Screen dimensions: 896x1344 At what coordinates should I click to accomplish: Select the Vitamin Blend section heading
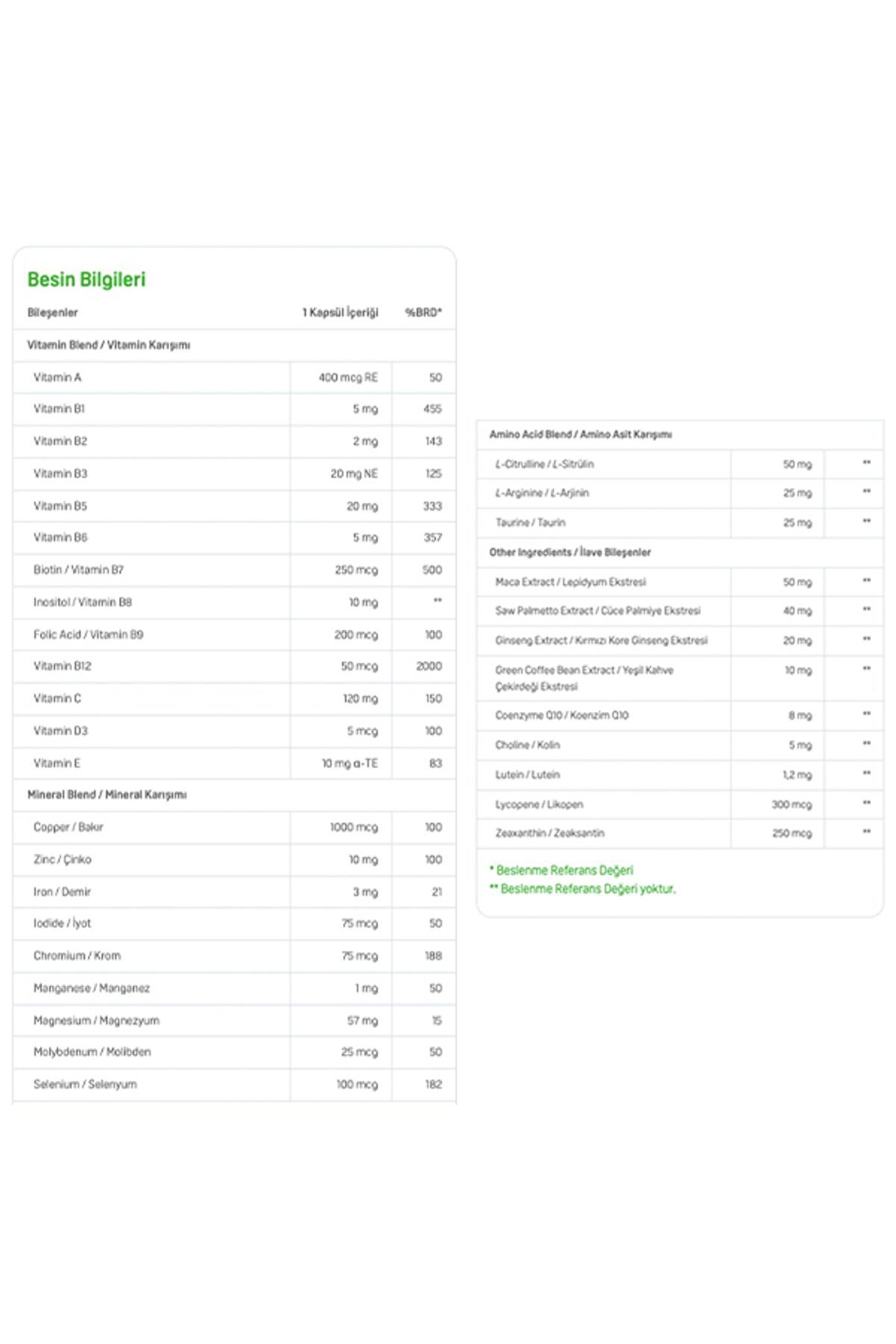click(108, 345)
